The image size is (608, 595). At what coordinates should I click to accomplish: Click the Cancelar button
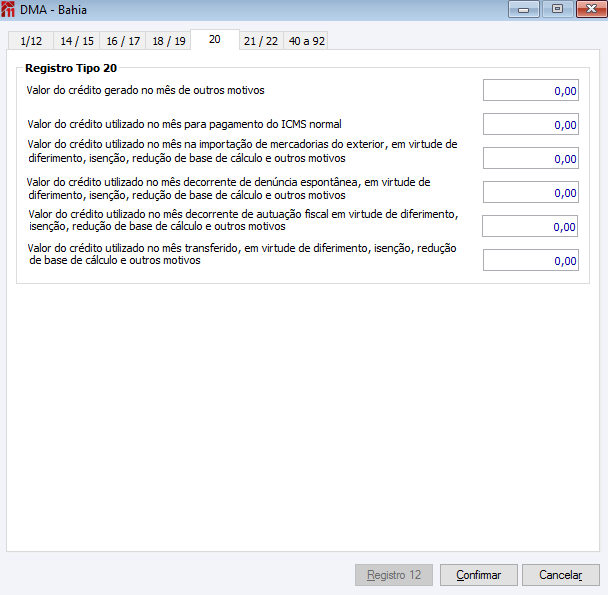coord(561,575)
